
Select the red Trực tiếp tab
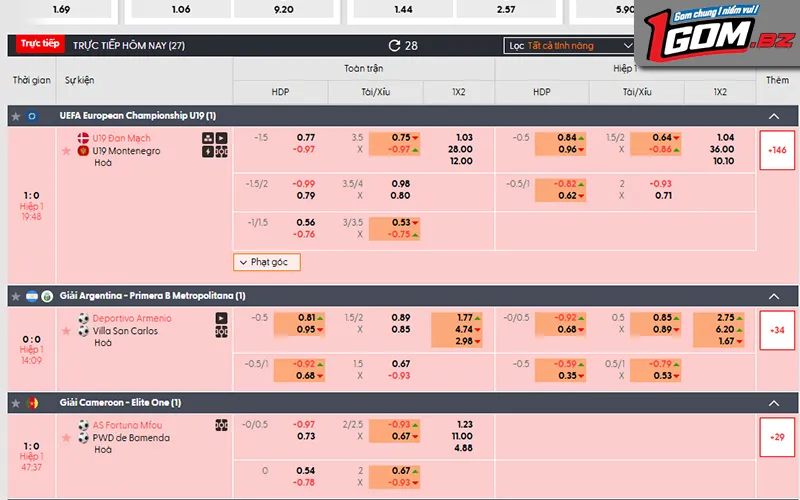[x=40, y=44]
